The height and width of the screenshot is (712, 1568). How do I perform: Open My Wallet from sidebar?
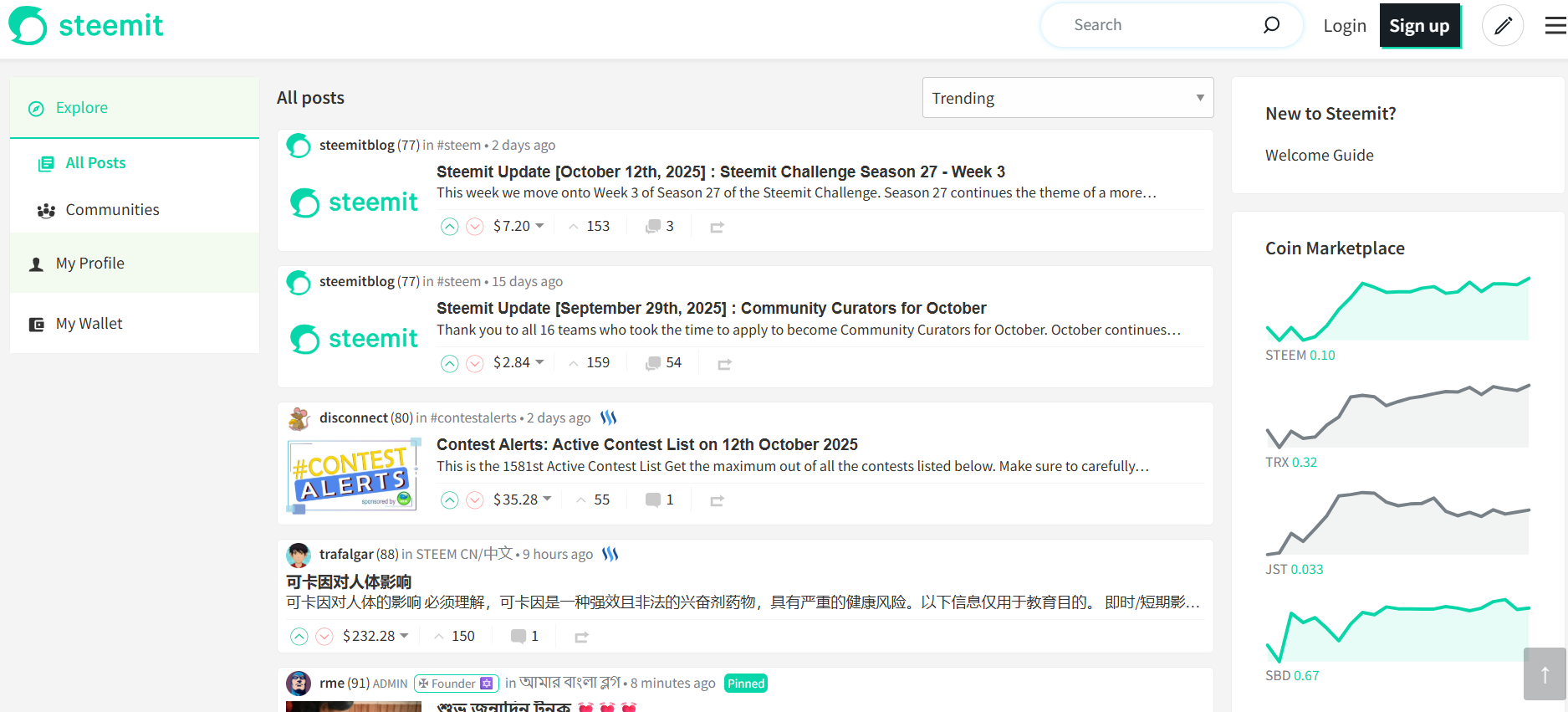tap(89, 324)
